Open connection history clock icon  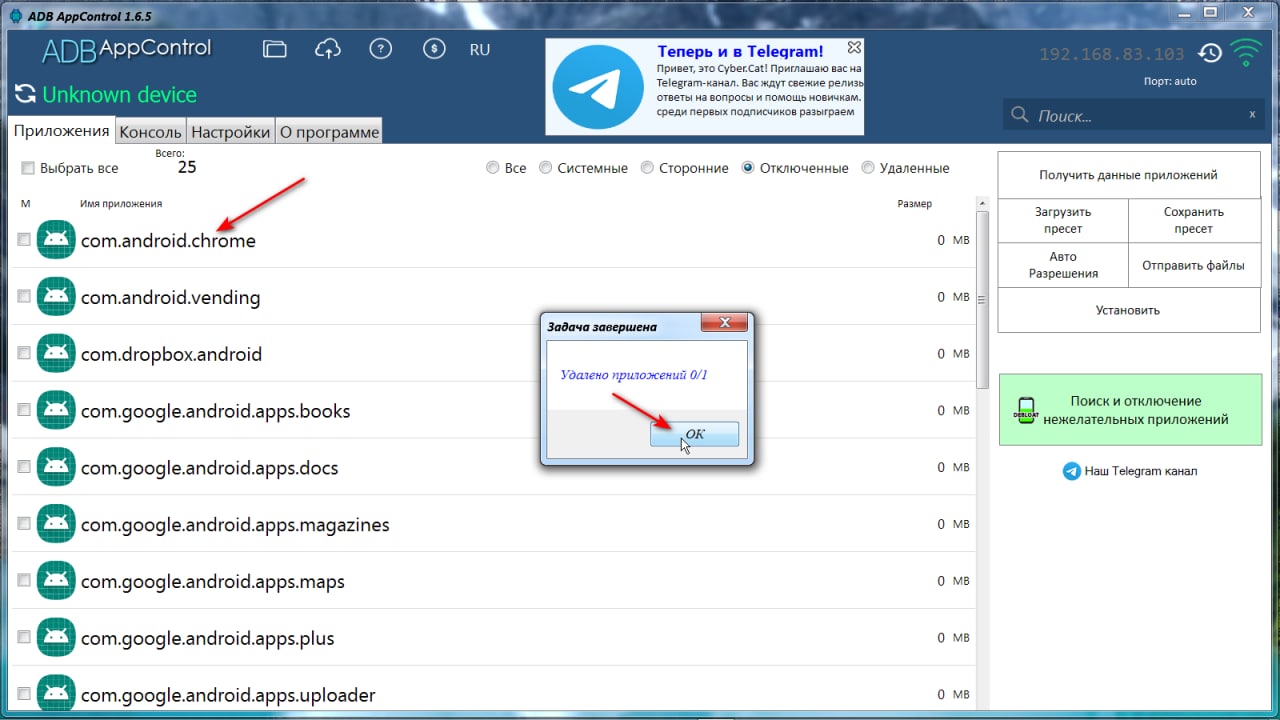coord(1210,53)
